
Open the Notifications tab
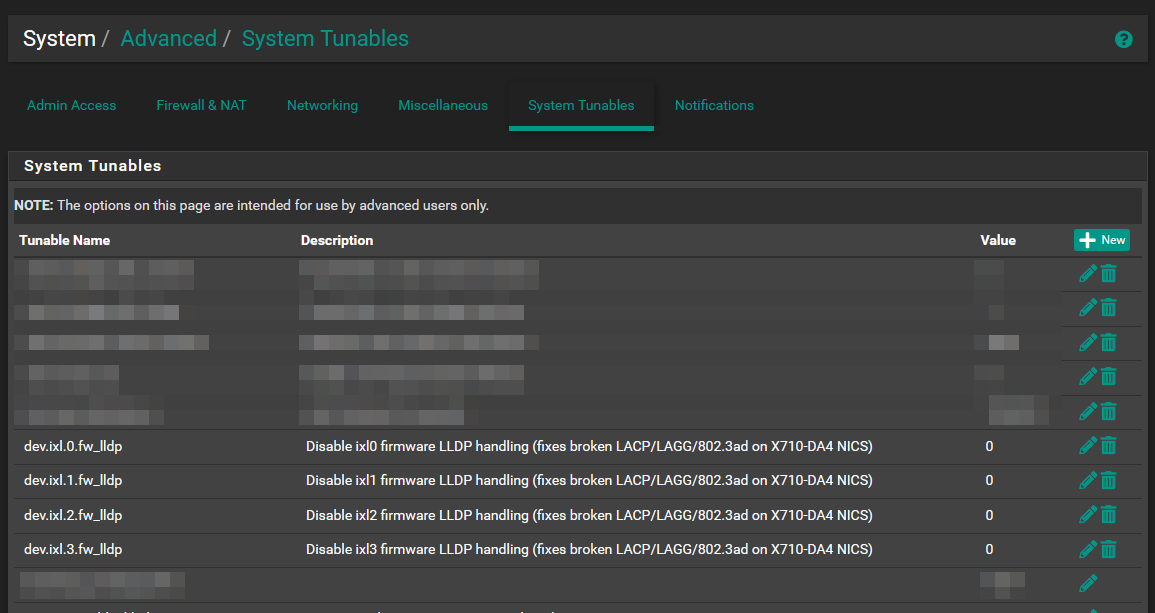pyautogui.click(x=714, y=105)
